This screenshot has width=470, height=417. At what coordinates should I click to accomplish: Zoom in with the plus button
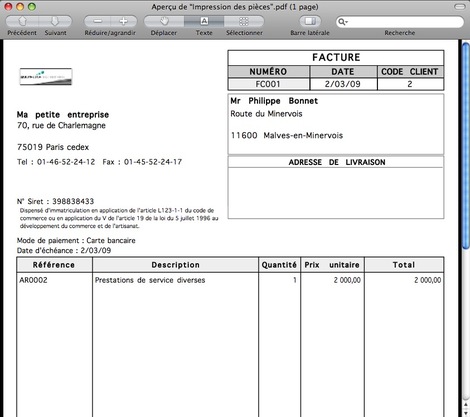(124, 21)
